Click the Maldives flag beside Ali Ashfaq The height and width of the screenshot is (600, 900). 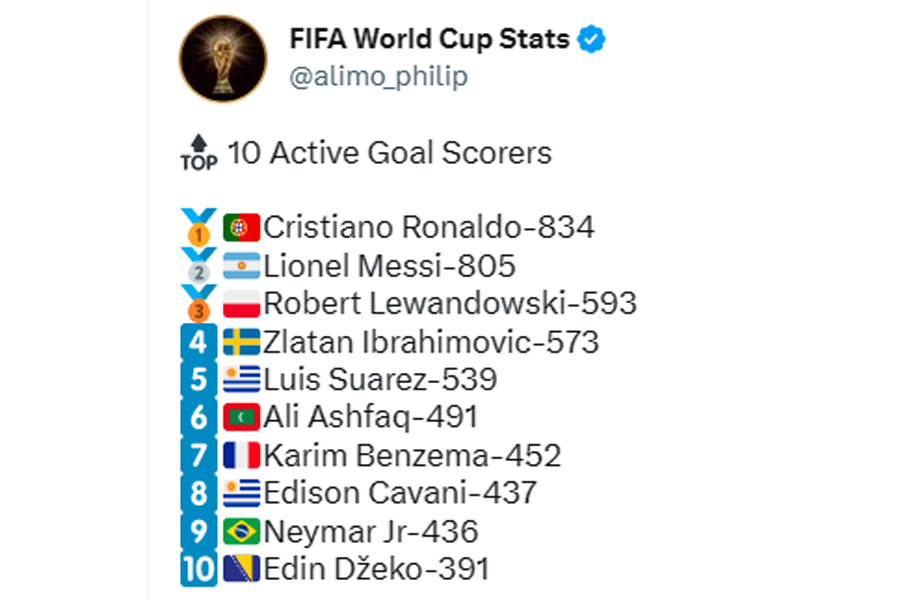coord(242,417)
